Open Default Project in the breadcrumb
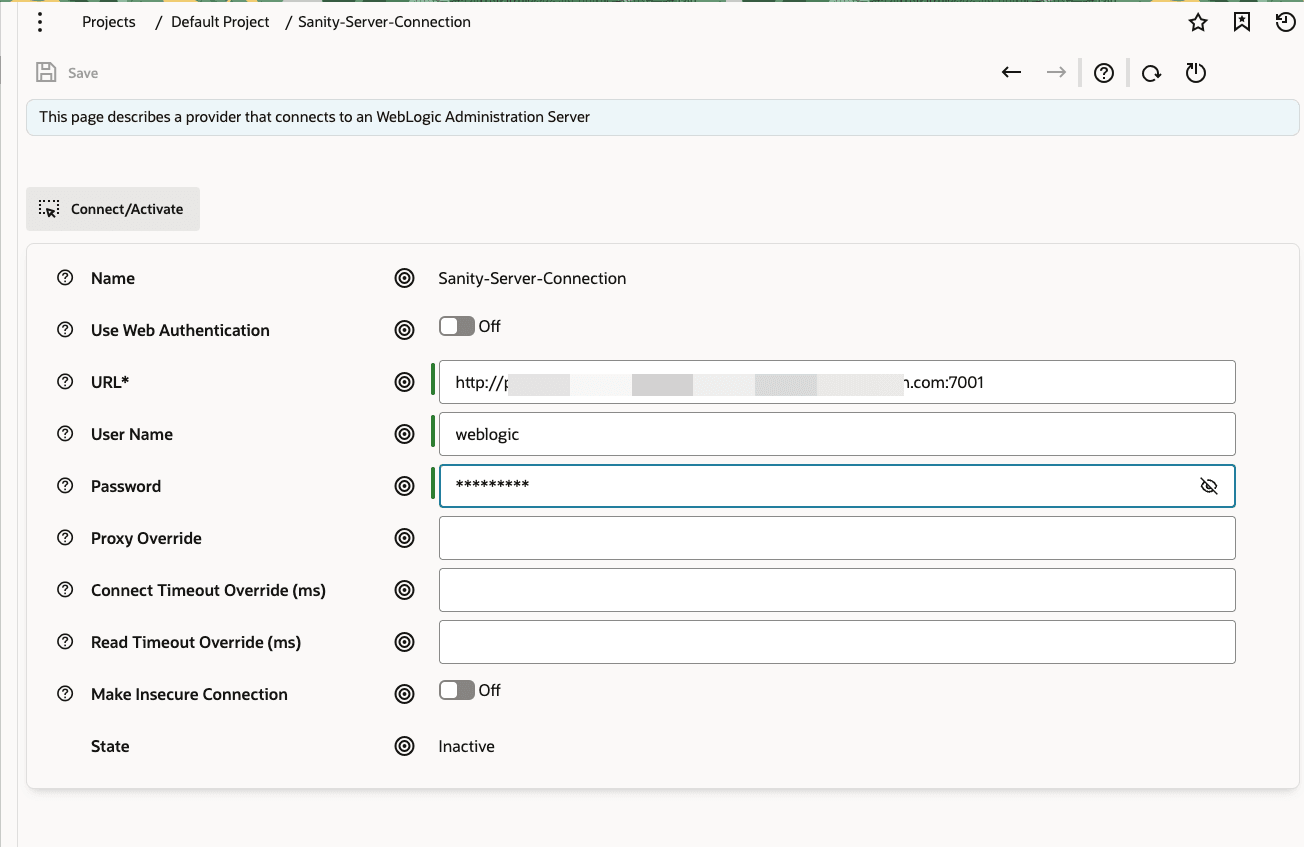 [220, 22]
